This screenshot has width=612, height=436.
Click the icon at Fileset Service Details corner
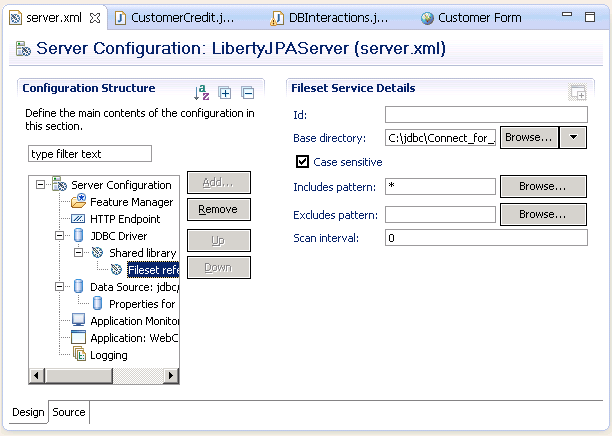(x=577, y=93)
